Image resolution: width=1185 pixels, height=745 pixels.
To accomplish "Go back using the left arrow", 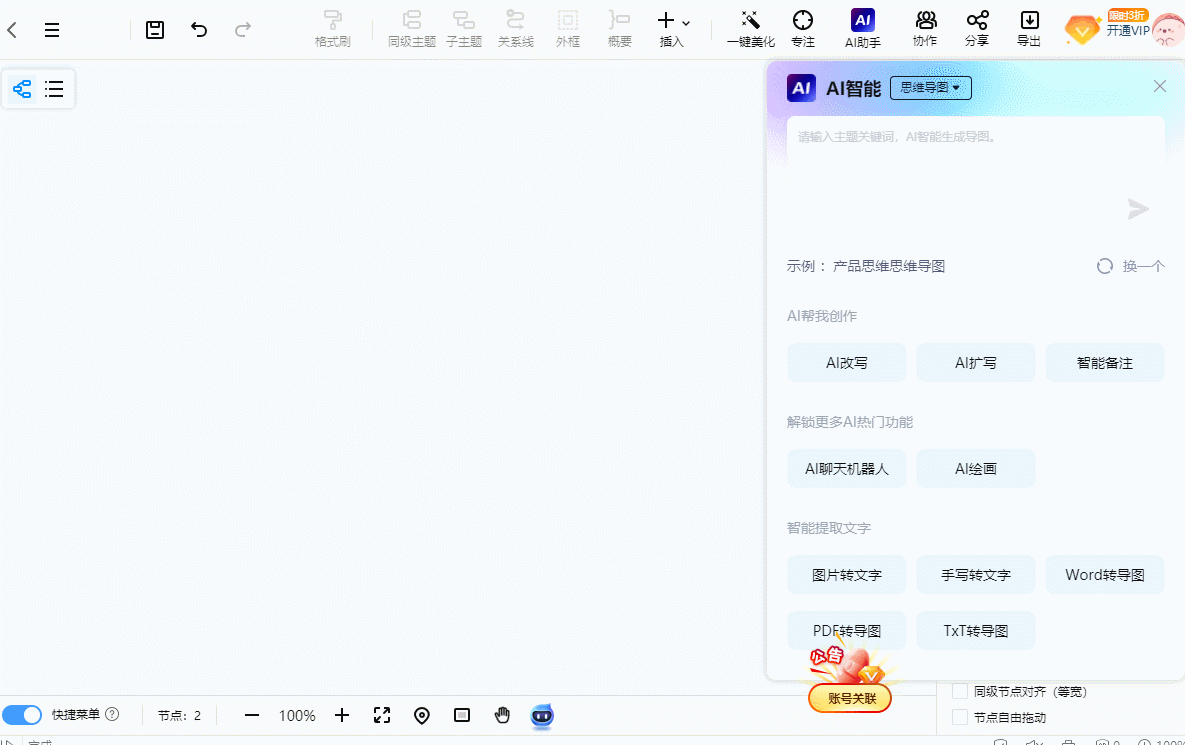I will [x=12, y=30].
